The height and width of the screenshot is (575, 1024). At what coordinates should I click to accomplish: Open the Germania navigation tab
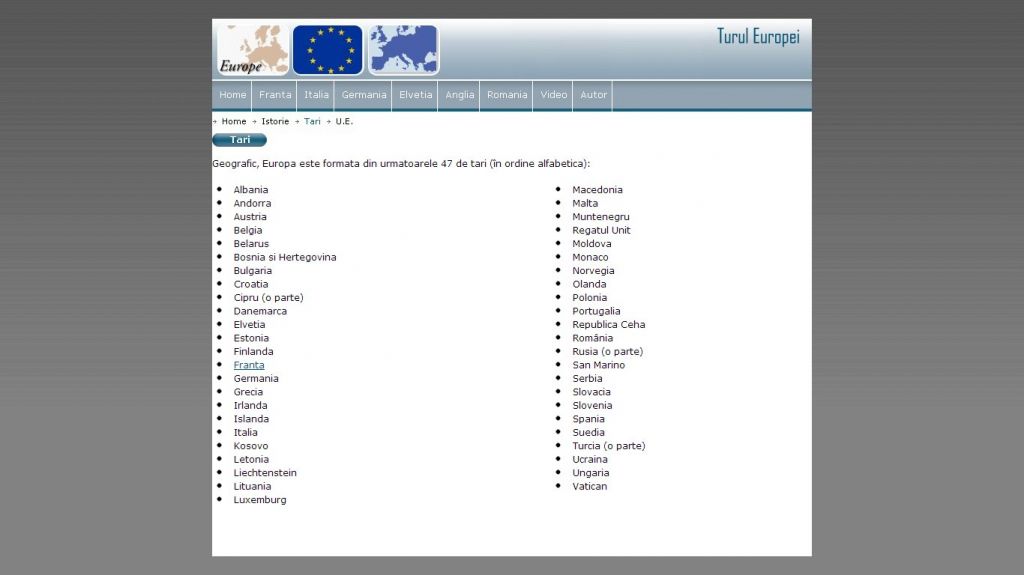point(364,95)
